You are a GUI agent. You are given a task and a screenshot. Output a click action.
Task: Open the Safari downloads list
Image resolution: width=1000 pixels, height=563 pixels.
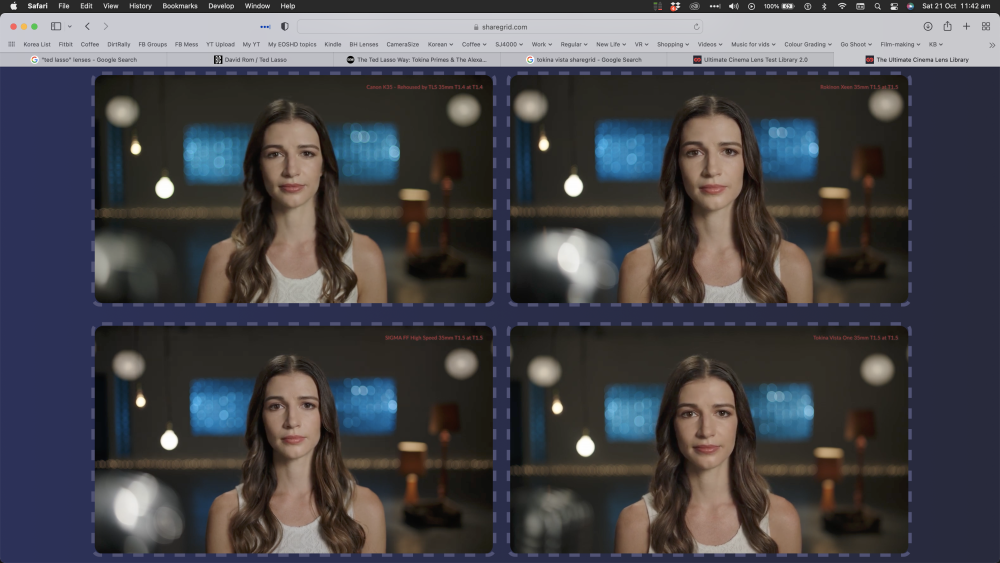pos(927,26)
